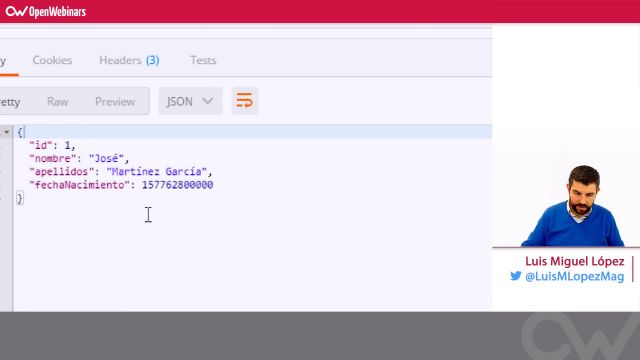Collapse the JSON root object arrow
The image size is (640, 360).
[x=7, y=132]
